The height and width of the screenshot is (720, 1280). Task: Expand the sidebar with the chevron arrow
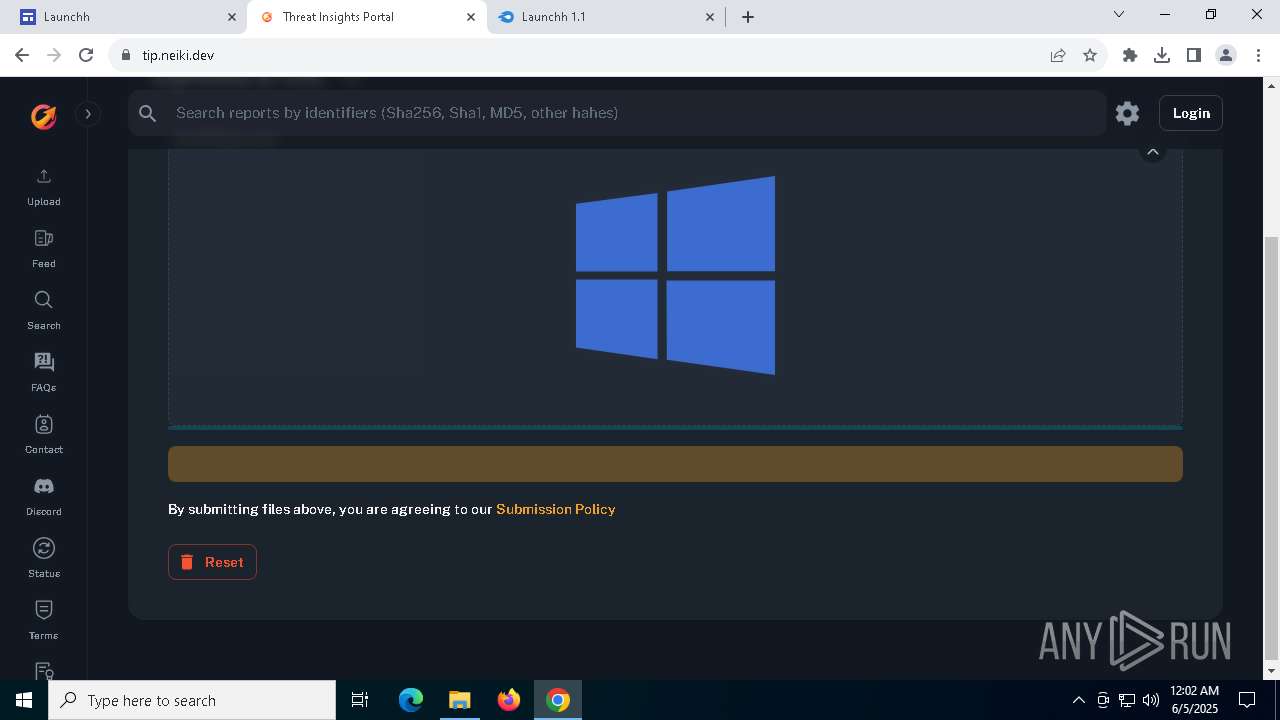88,114
